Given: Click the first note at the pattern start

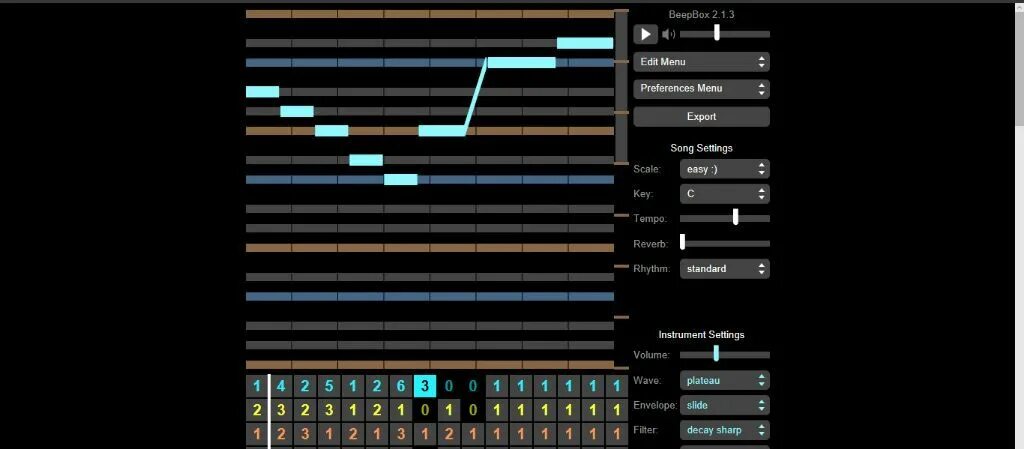Looking at the screenshot, I should (263, 92).
